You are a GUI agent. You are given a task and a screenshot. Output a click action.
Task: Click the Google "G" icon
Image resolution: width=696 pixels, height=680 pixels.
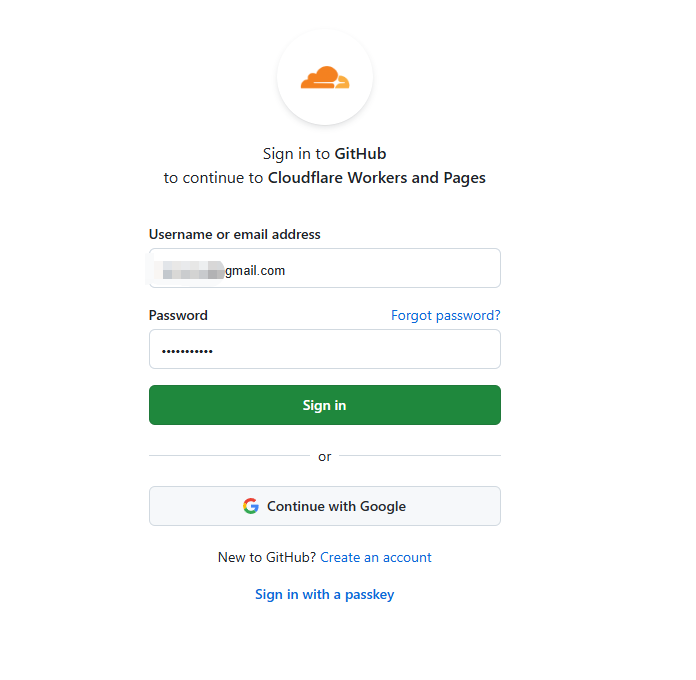tap(251, 506)
